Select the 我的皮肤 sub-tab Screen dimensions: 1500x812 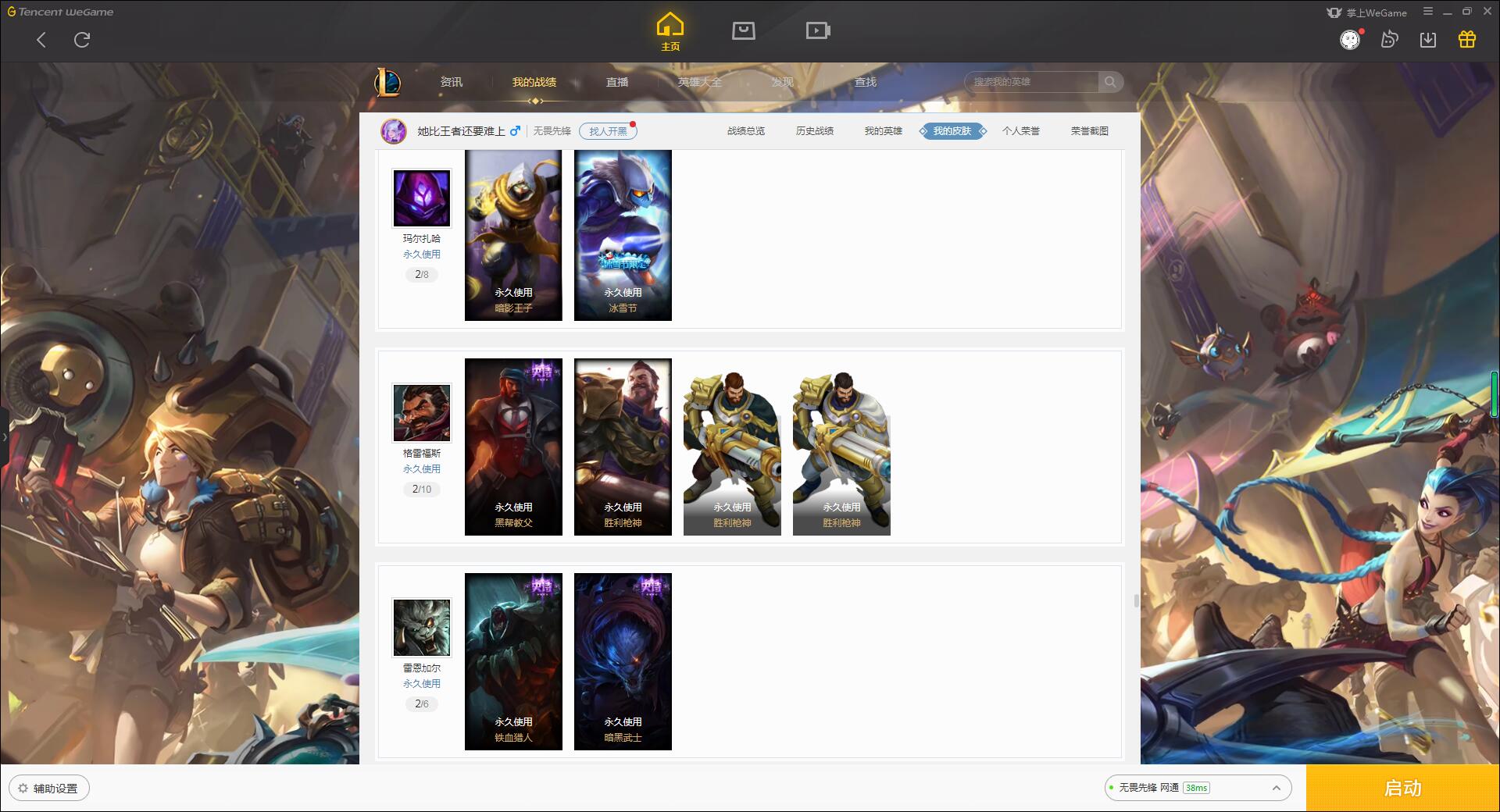(x=952, y=131)
